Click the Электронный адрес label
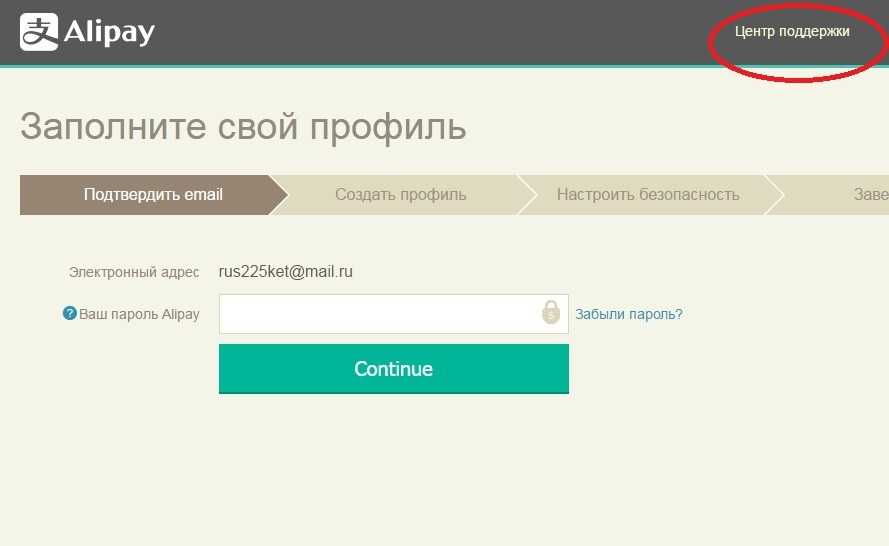The width and height of the screenshot is (889, 546). click(134, 271)
